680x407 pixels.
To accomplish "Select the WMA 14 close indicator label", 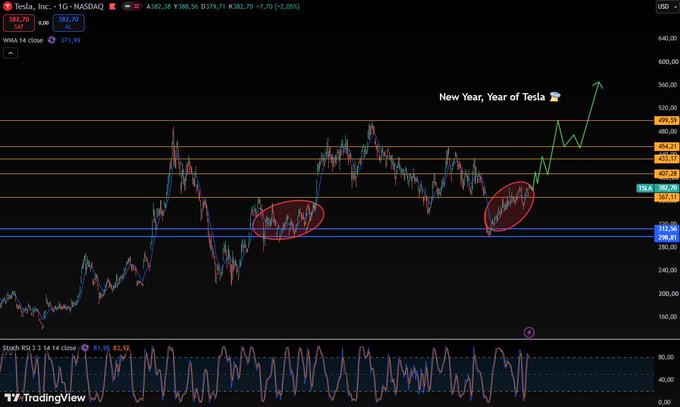I will tap(23, 40).
